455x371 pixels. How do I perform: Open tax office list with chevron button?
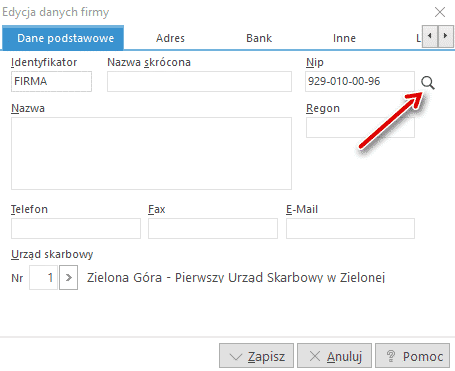[69, 277]
